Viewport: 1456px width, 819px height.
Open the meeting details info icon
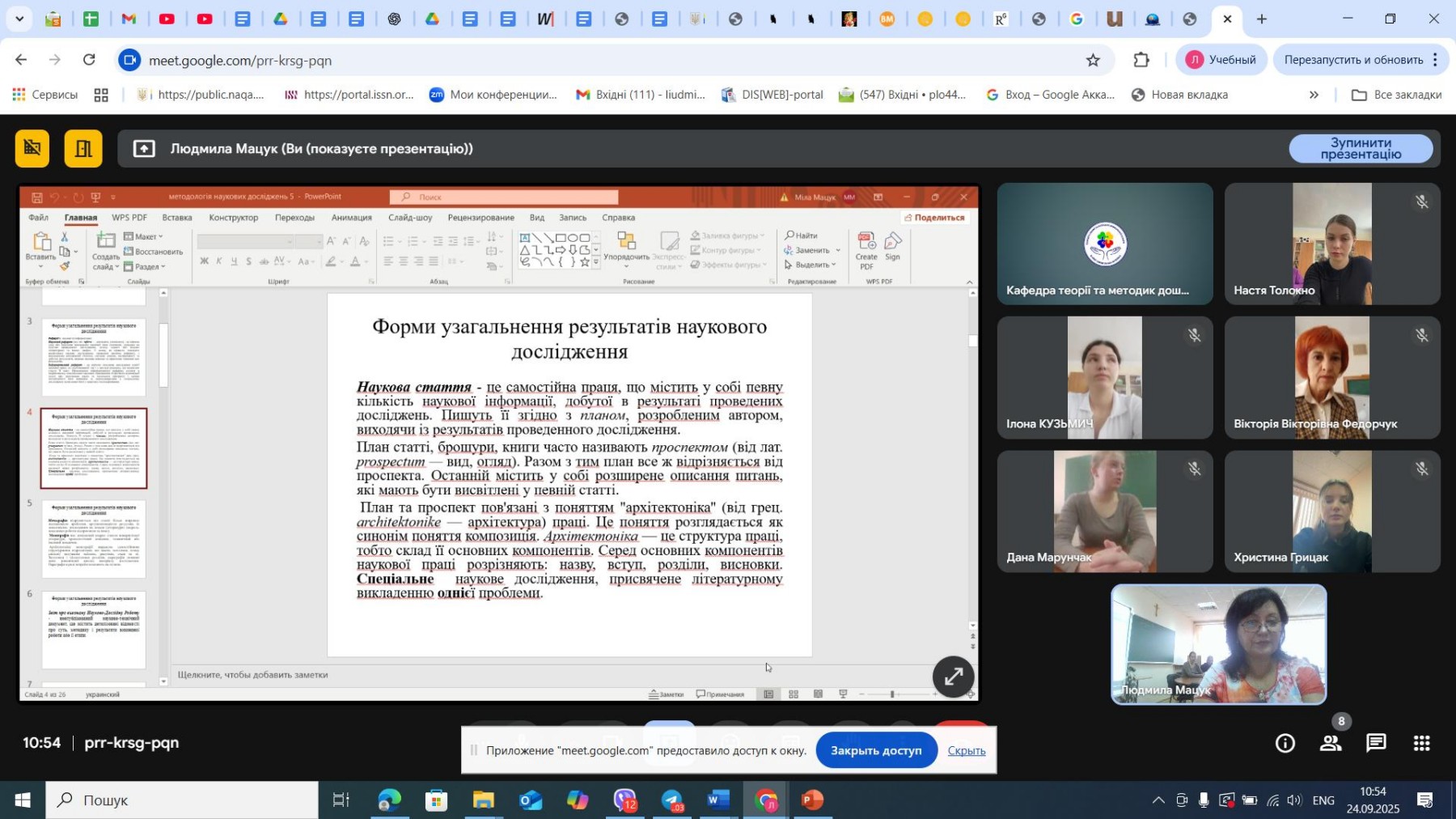click(1285, 743)
